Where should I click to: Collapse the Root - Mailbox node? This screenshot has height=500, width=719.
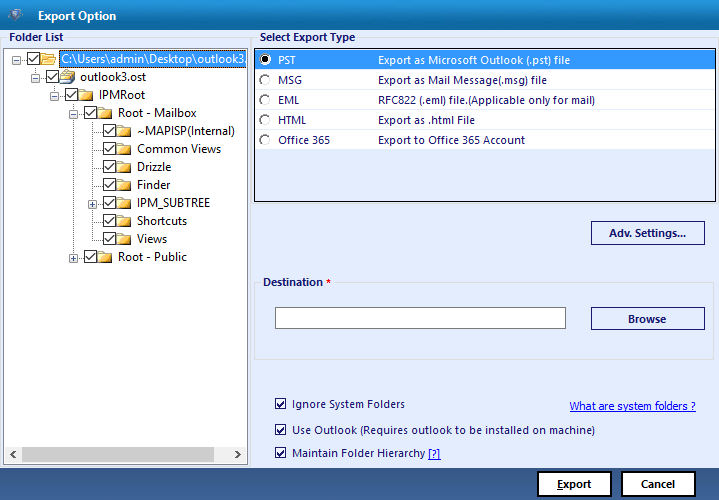pyautogui.click(x=73, y=114)
